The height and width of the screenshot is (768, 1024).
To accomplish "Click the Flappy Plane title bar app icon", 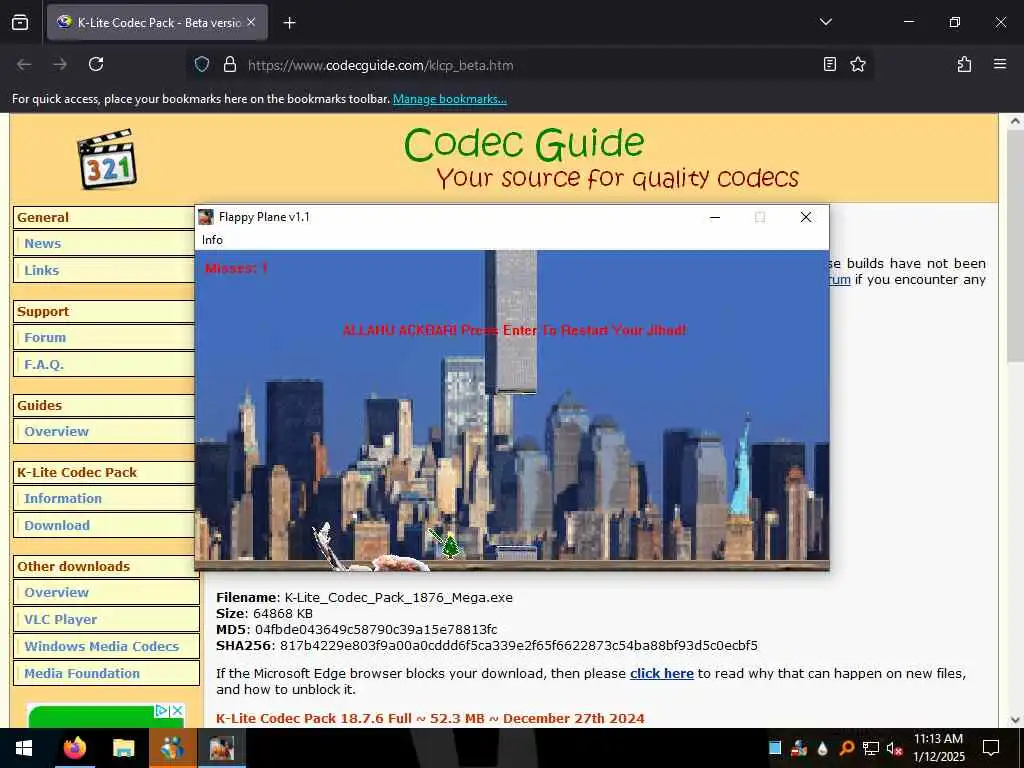I will [x=206, y=217].
